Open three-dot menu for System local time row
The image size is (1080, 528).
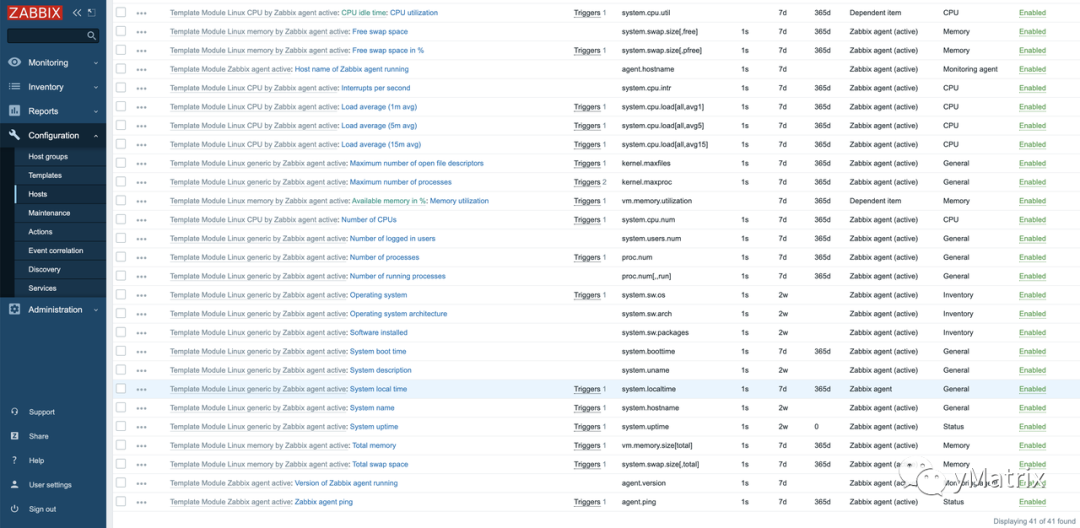(141, 389)
